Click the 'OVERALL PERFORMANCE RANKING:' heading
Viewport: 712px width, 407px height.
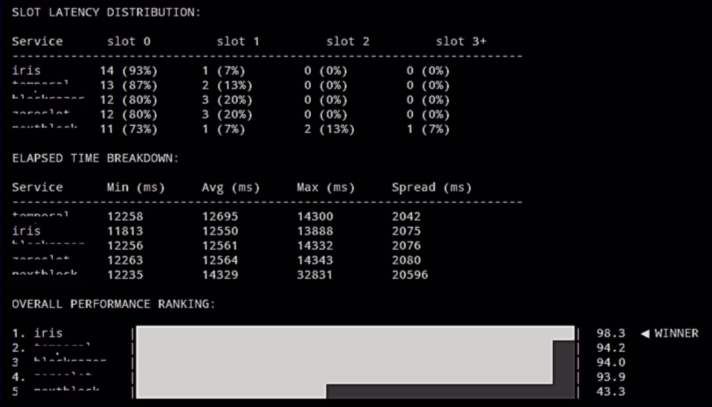114,304
